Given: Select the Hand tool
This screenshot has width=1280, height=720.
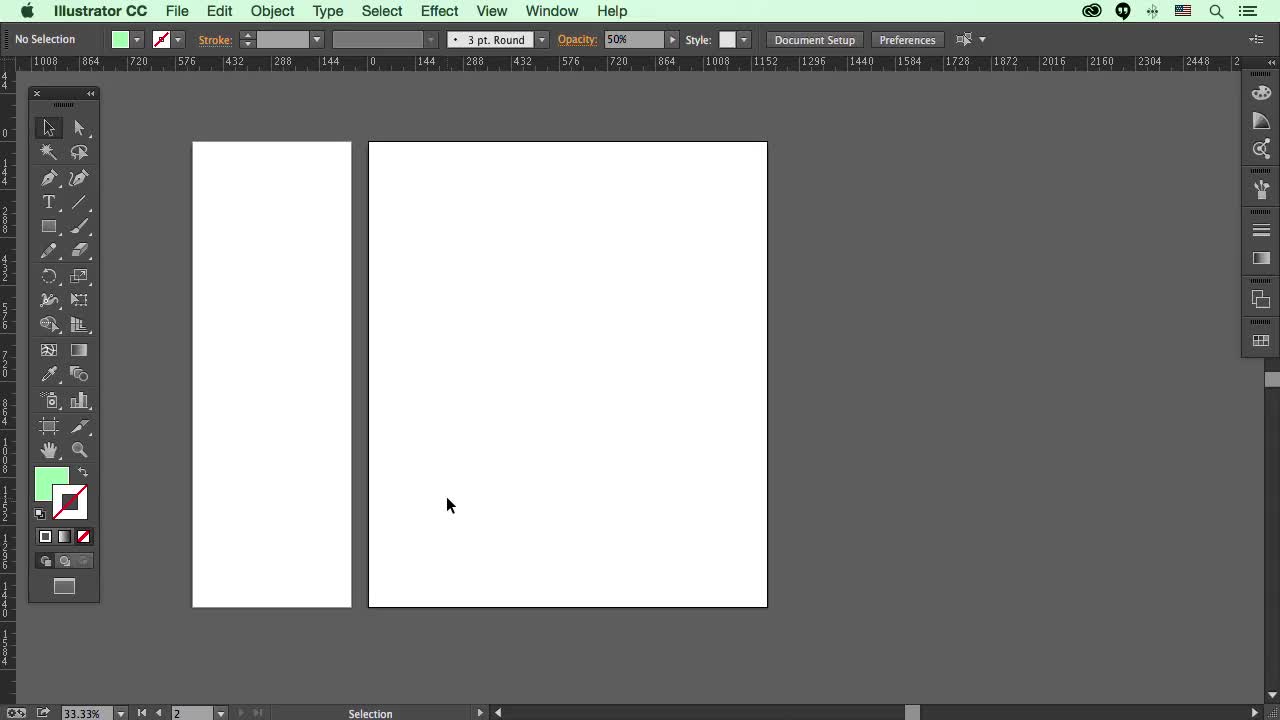Looking at the screenshot, I should (49, 450).
